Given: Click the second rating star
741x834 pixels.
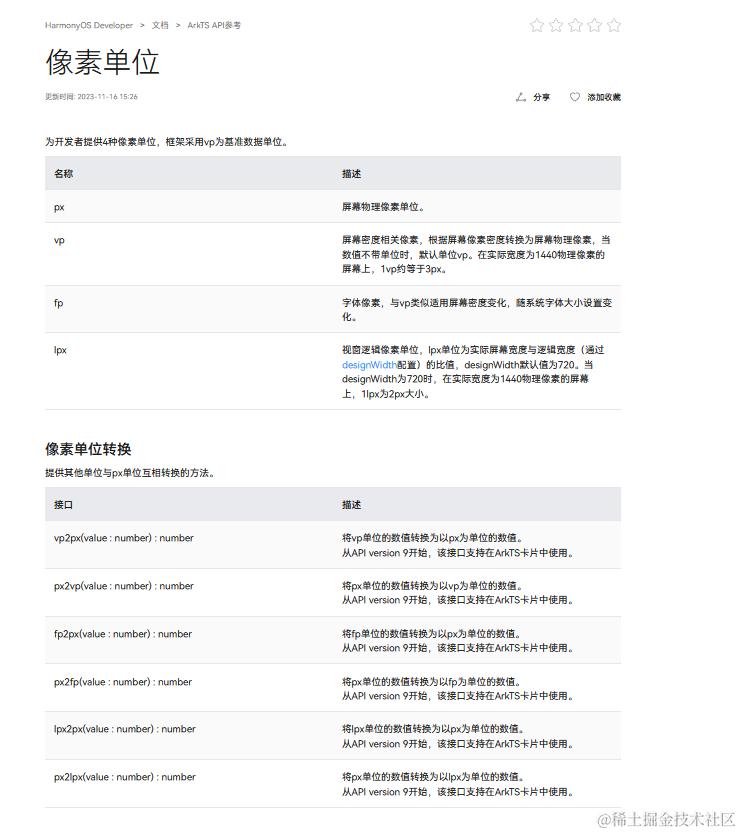Looking at the screenshot, I should (556, 25).
